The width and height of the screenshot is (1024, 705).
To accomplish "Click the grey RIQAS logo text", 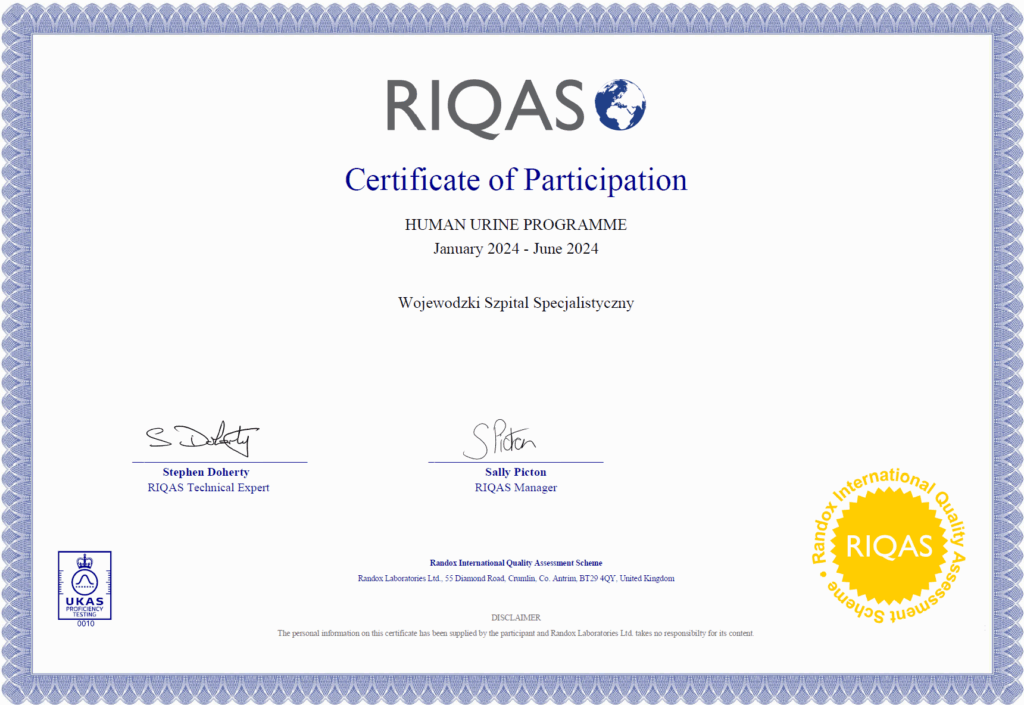I will tap(485, 106).
